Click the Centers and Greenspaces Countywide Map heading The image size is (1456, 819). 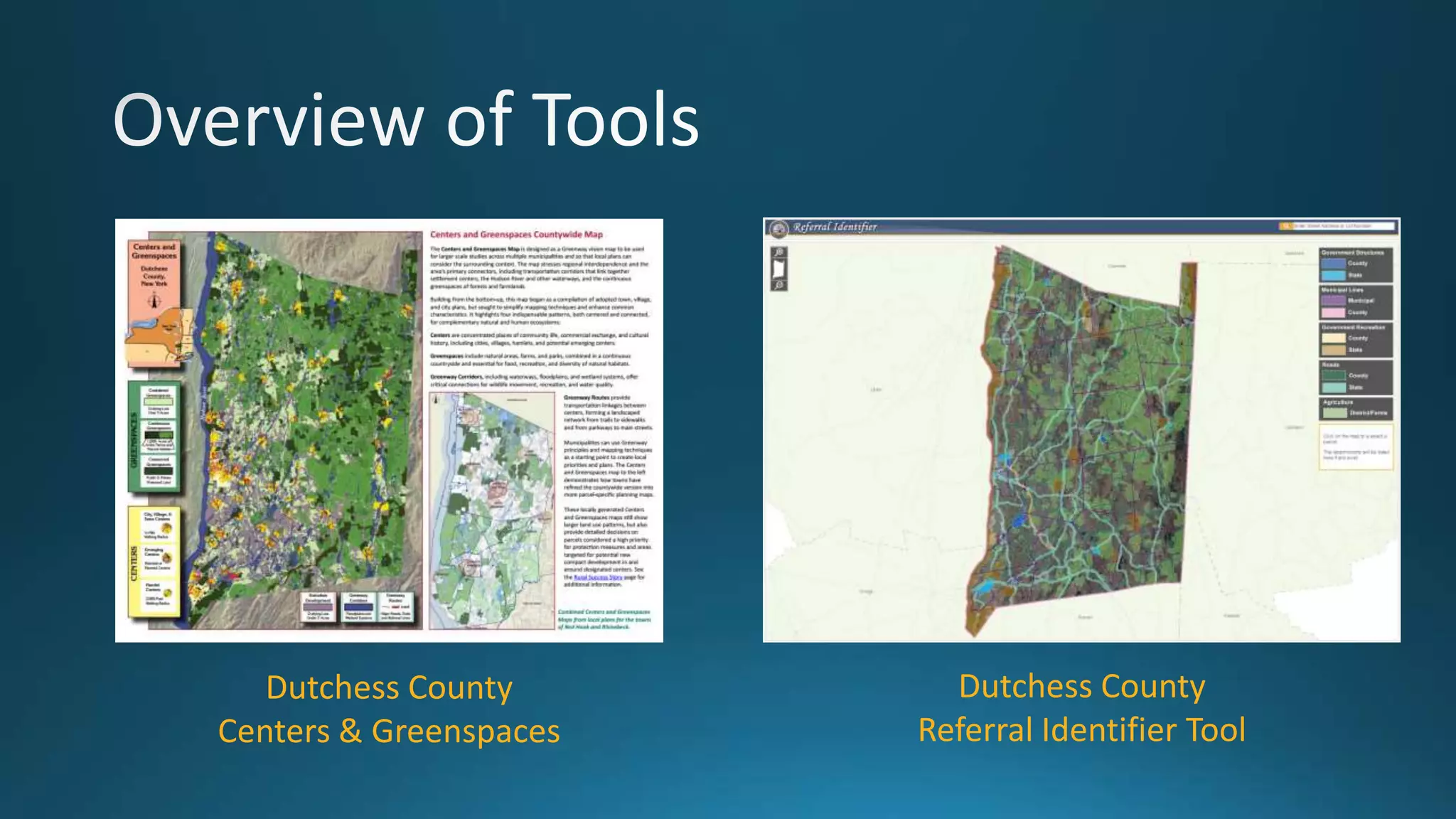pyautogui.click(x=516, y=234)
